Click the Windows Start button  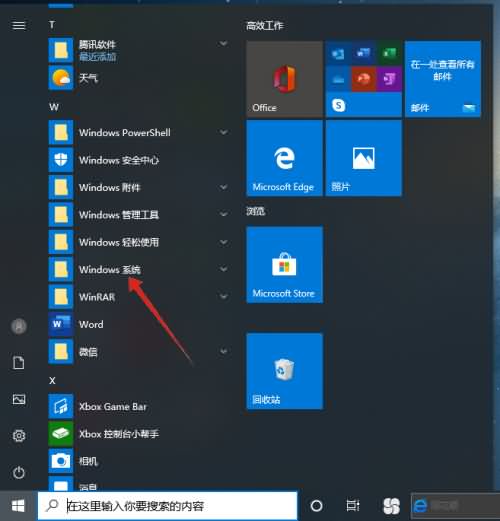[x=18, y=506]
